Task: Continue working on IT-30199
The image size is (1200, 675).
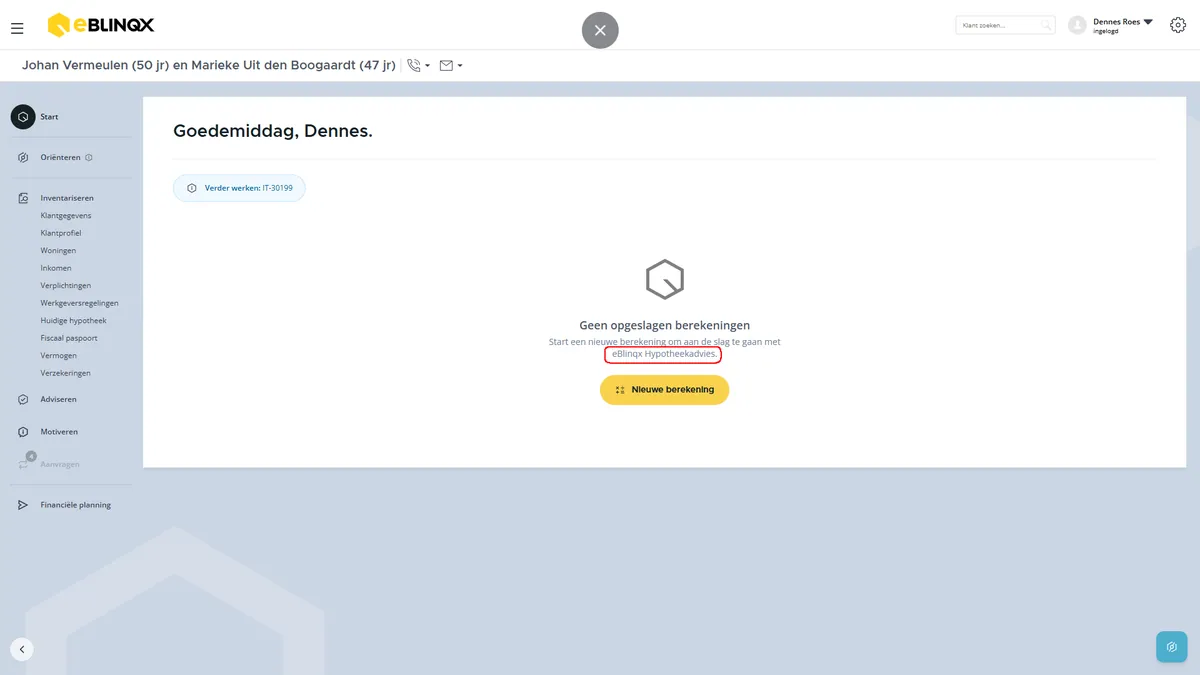Action: [239, 188]
